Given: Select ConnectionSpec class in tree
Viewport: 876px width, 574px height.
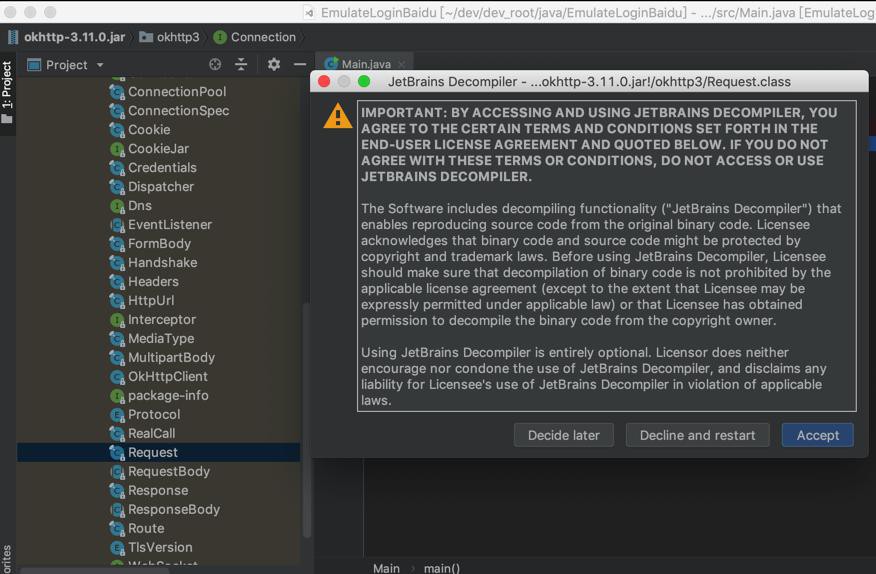Looking at the screenshot, I should click(x=178, y=111).
